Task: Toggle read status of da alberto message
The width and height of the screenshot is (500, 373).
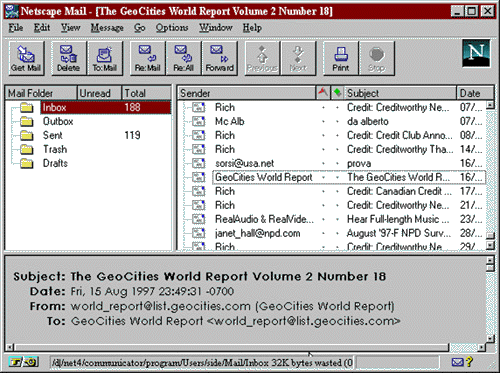Action: pos(337,122)
